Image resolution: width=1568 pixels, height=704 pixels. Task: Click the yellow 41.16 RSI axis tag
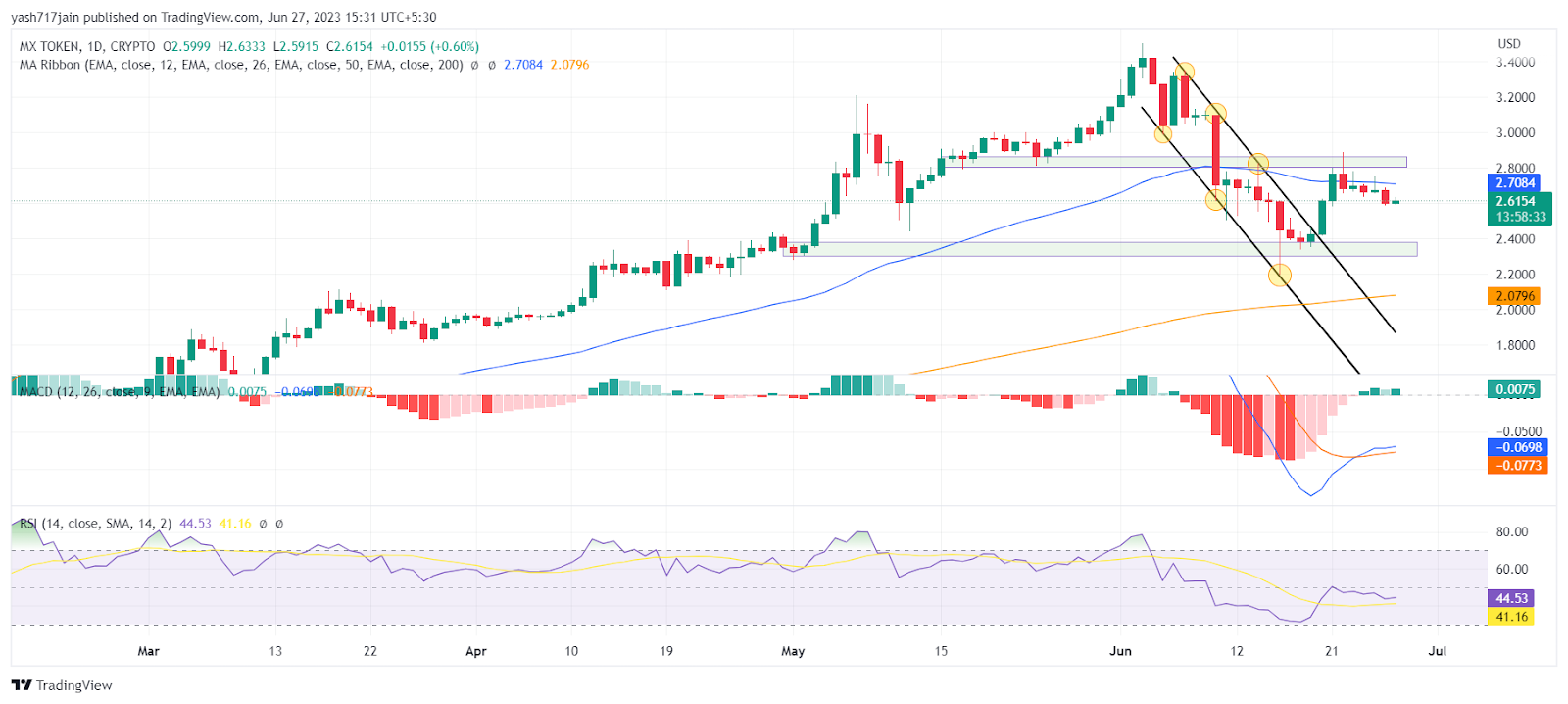[1511, 617]
